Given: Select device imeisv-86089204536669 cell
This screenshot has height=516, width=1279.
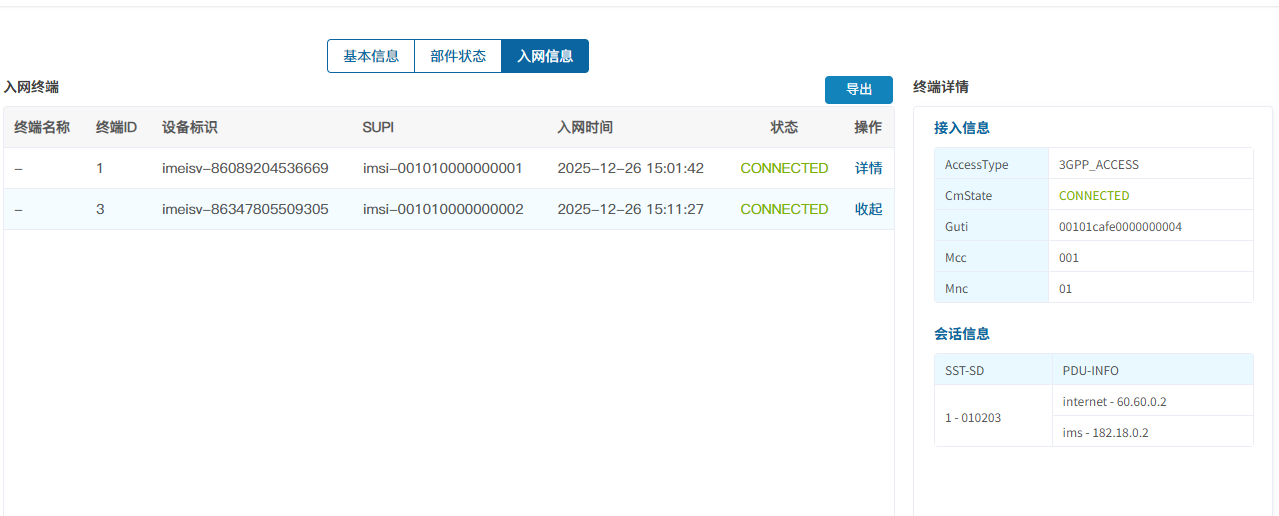Looking at the screenshot, I should click(245, 168).
